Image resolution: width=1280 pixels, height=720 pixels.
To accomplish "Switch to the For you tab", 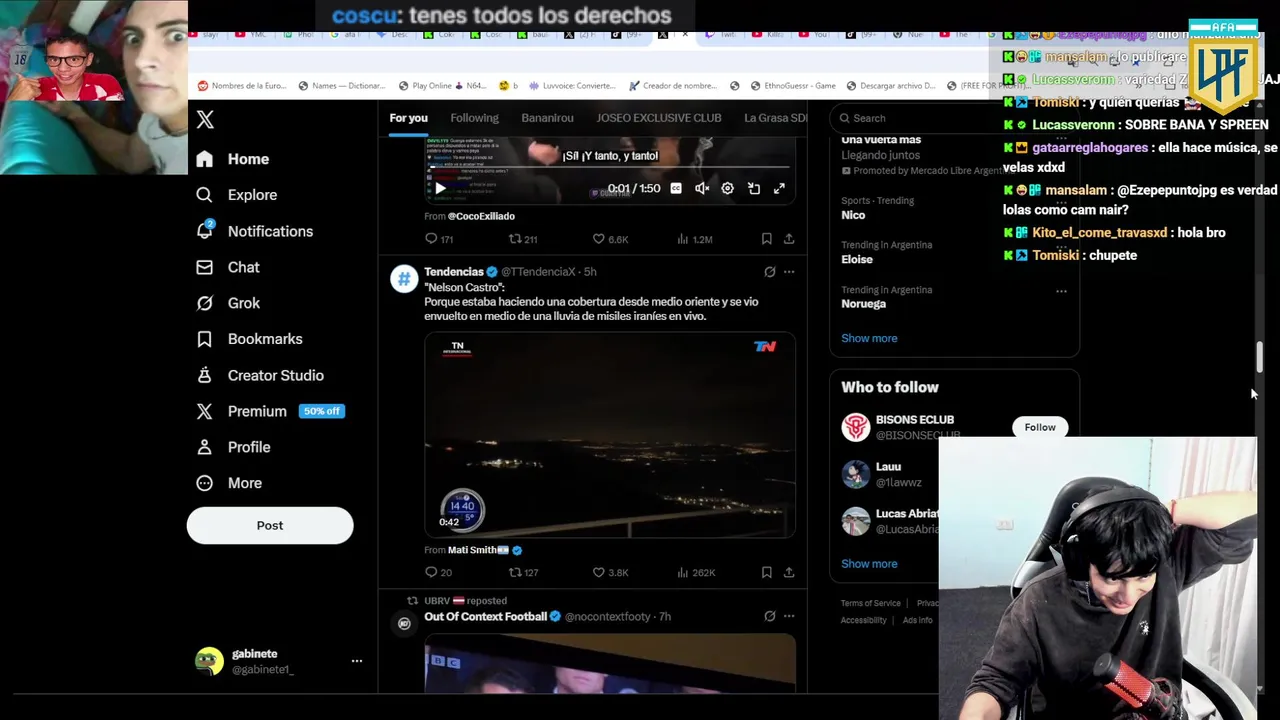I will click(408, 118).
